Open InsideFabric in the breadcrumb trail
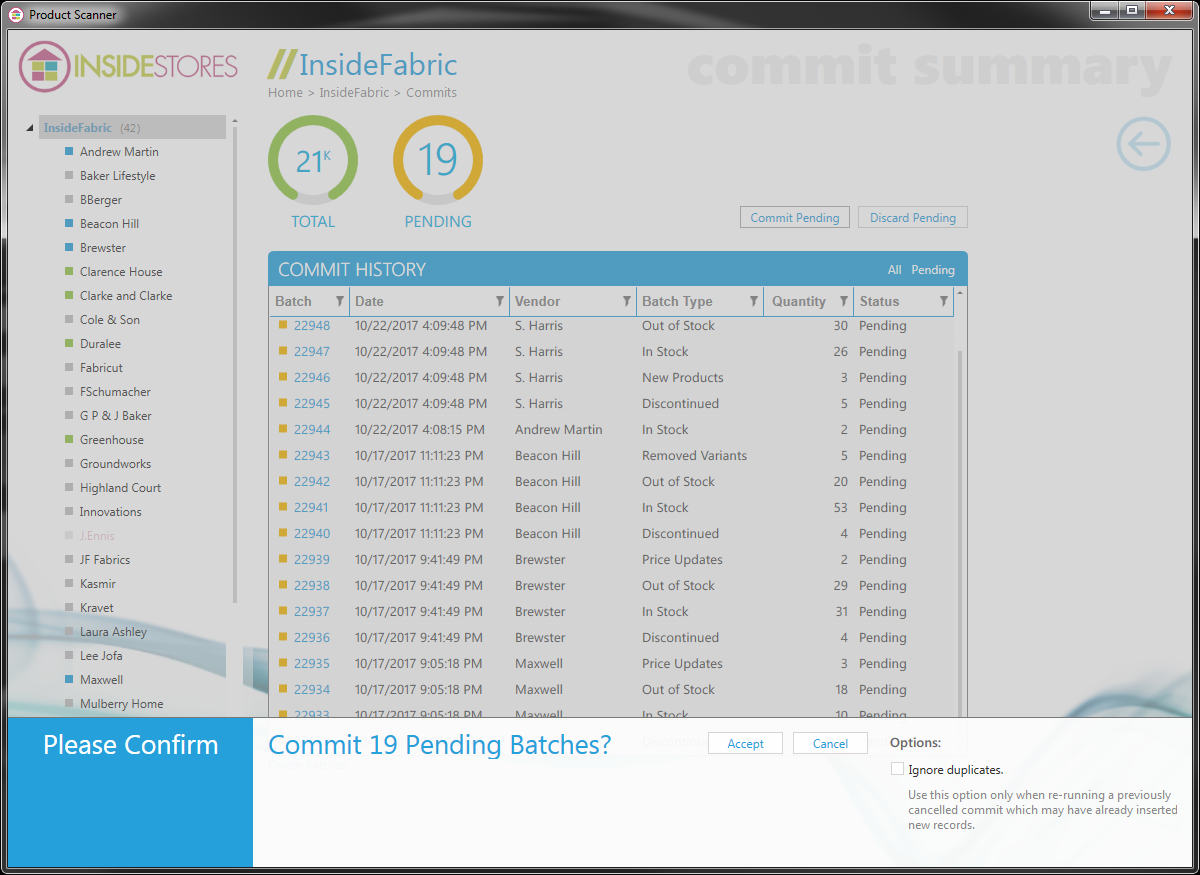 coord(355,93)
